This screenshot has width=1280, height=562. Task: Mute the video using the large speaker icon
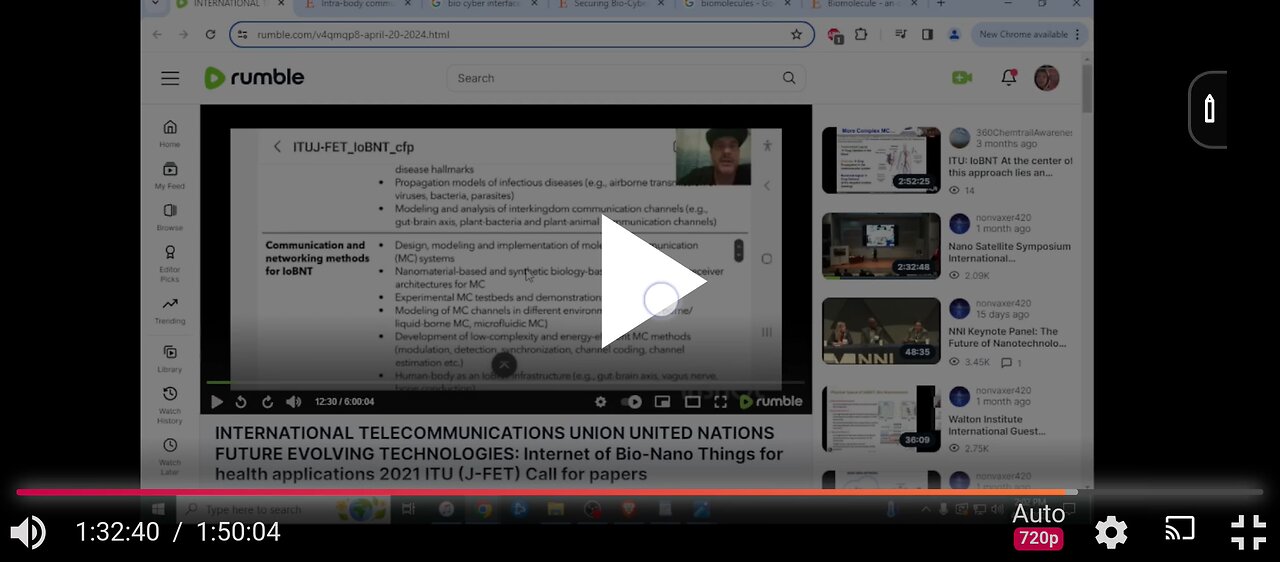click(27, 532)
